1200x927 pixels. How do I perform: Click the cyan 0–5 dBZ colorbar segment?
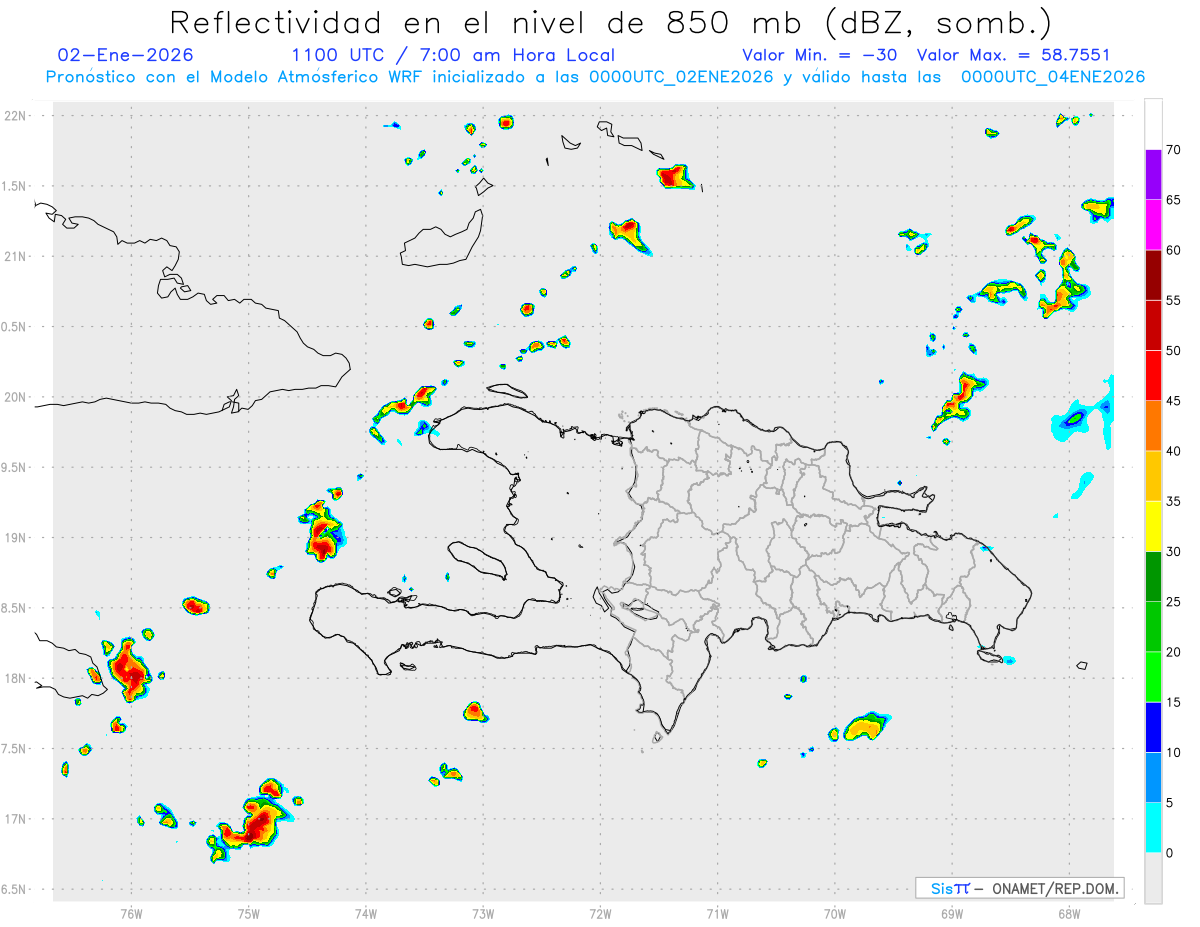pyautogui.click(x=1154, y=828)
